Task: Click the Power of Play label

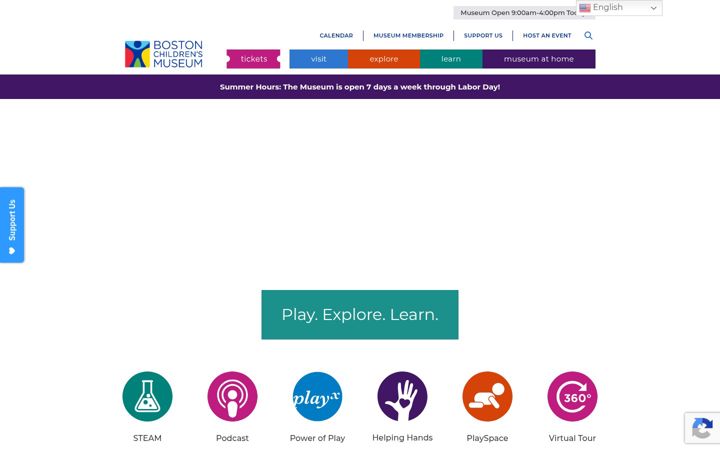Action: pos(317,438)
